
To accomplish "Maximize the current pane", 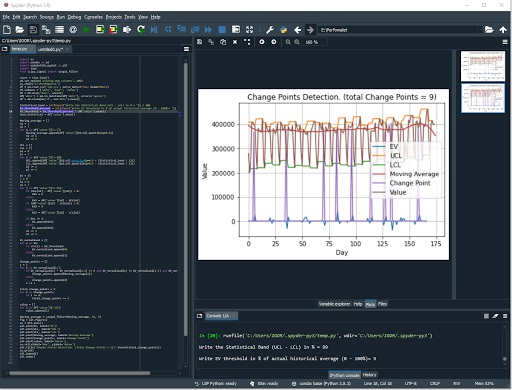I will coord(236,30).
